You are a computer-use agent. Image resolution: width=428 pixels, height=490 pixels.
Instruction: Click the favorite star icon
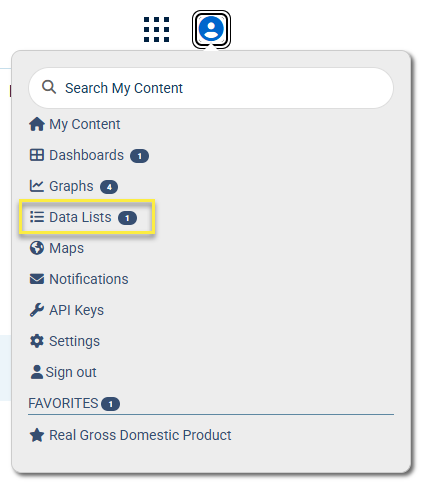37,435
